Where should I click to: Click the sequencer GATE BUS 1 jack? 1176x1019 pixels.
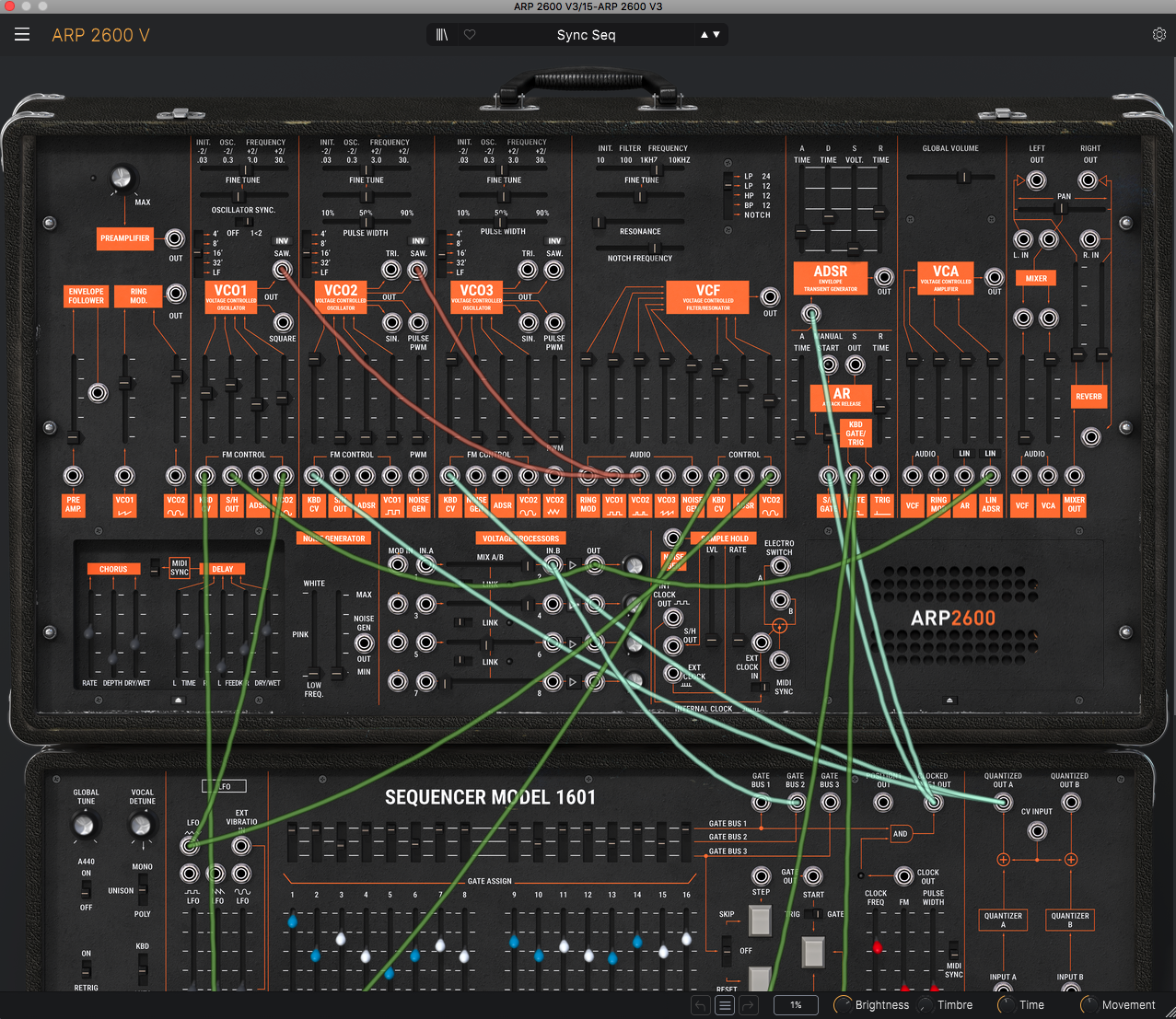click(761, 803)
